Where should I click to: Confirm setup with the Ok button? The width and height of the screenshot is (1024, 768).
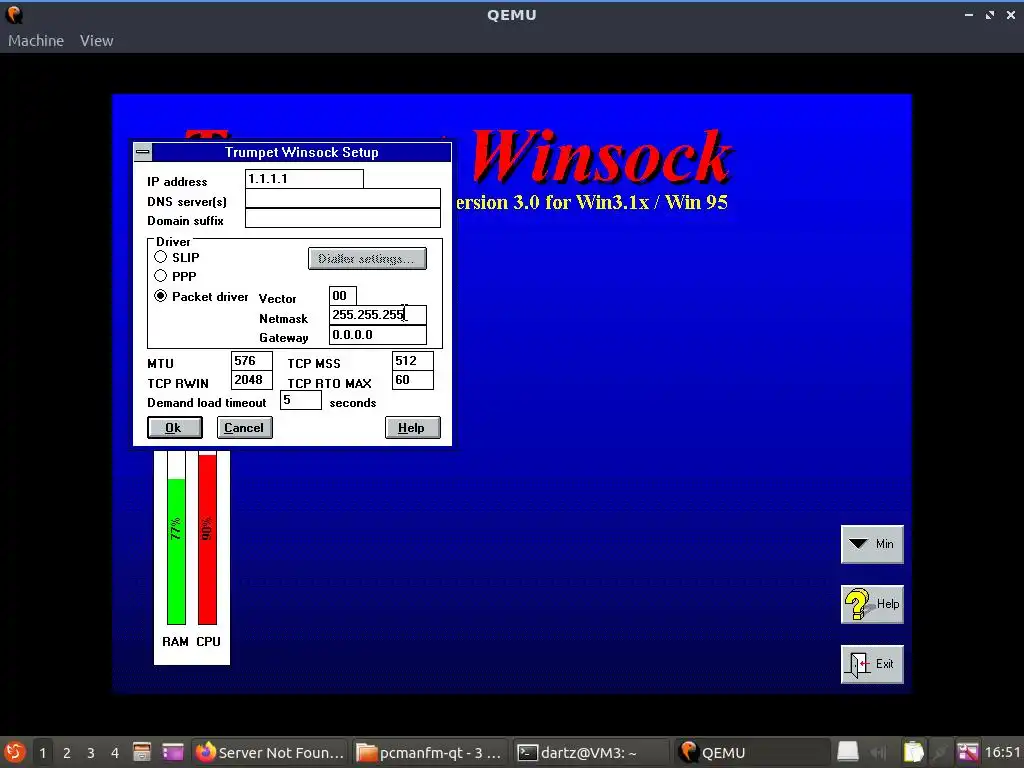(174, 428)
